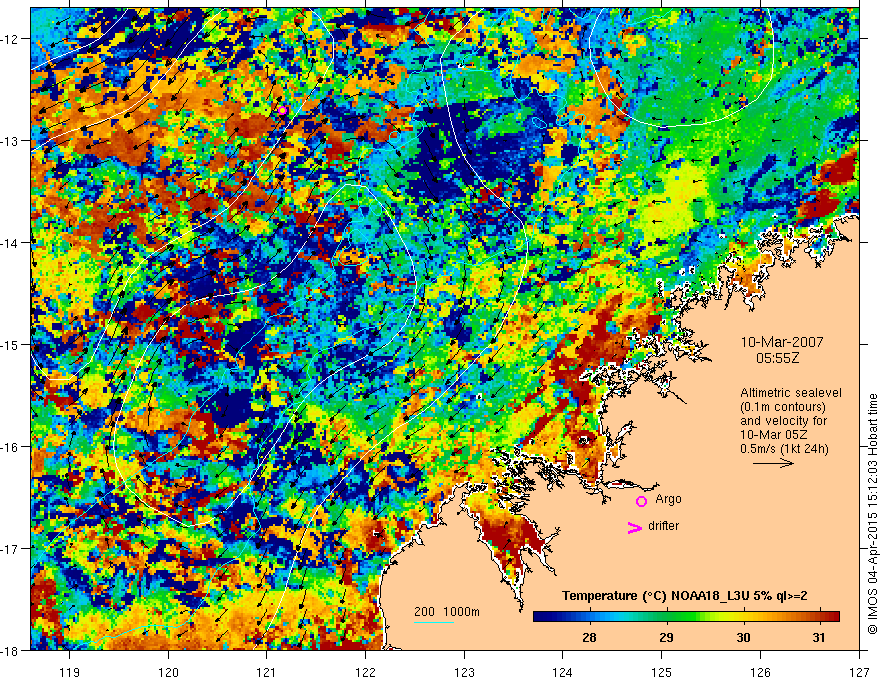Click the longitude axis label 123
880x680 pixels.
(464, 672)
